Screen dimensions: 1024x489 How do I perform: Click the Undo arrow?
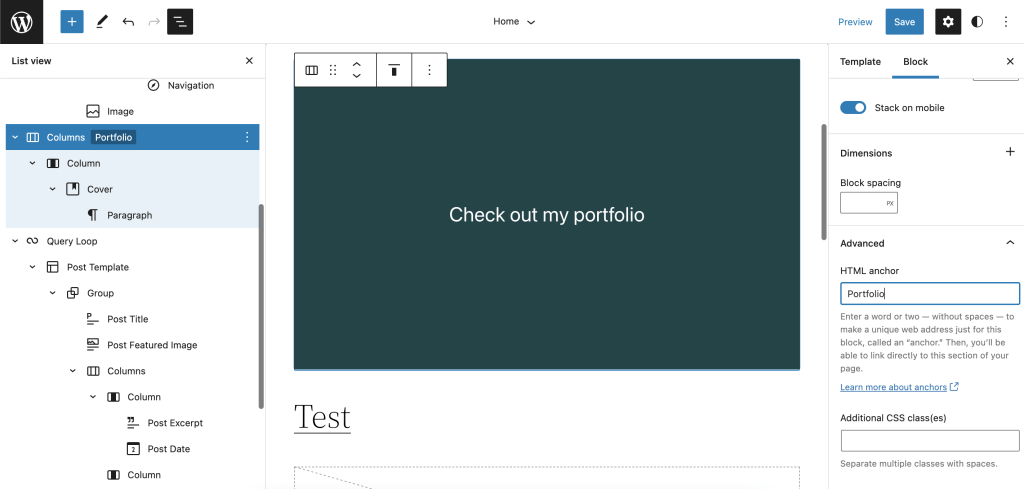pos(128,21)
